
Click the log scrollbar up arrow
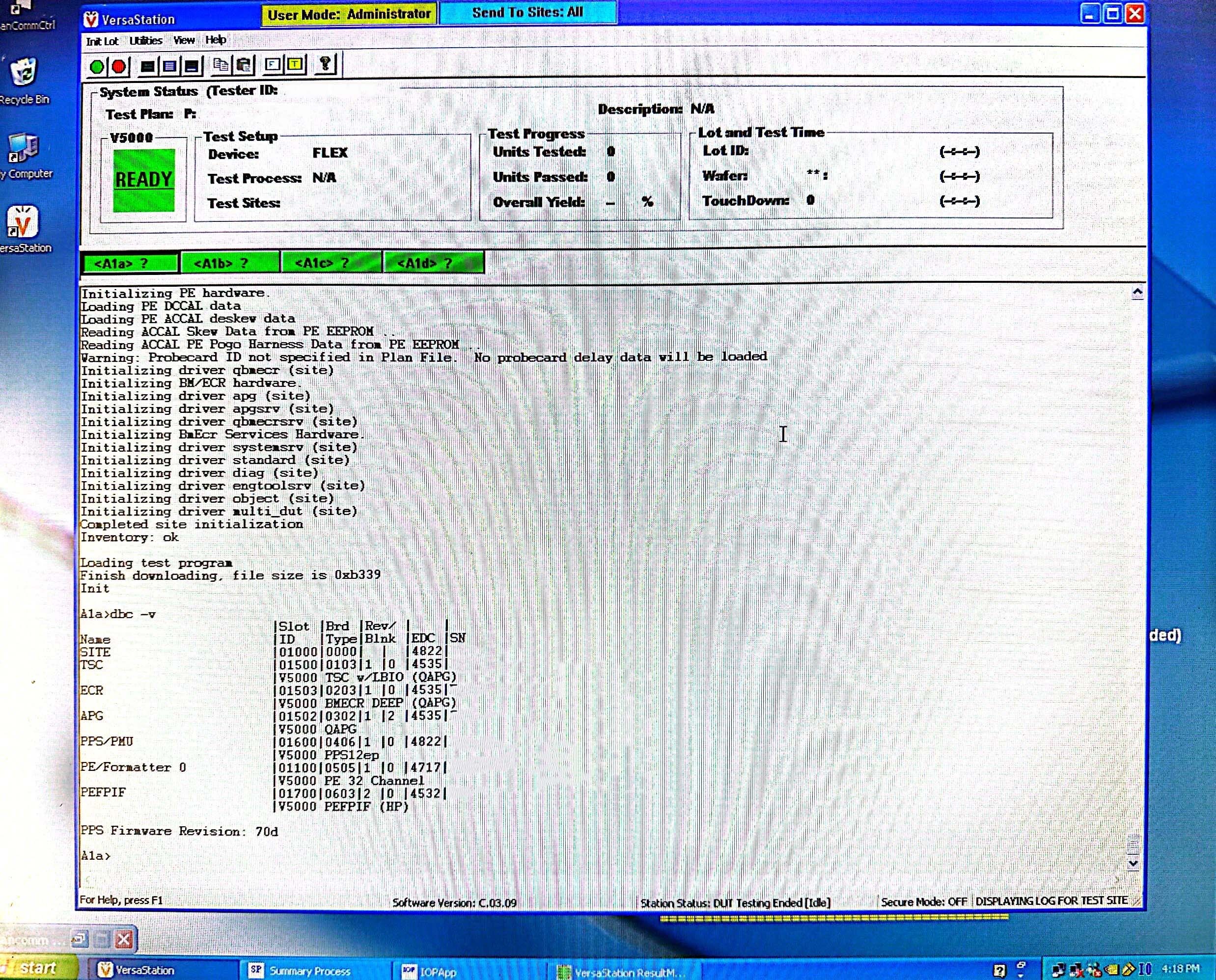tap(1137, 293)
